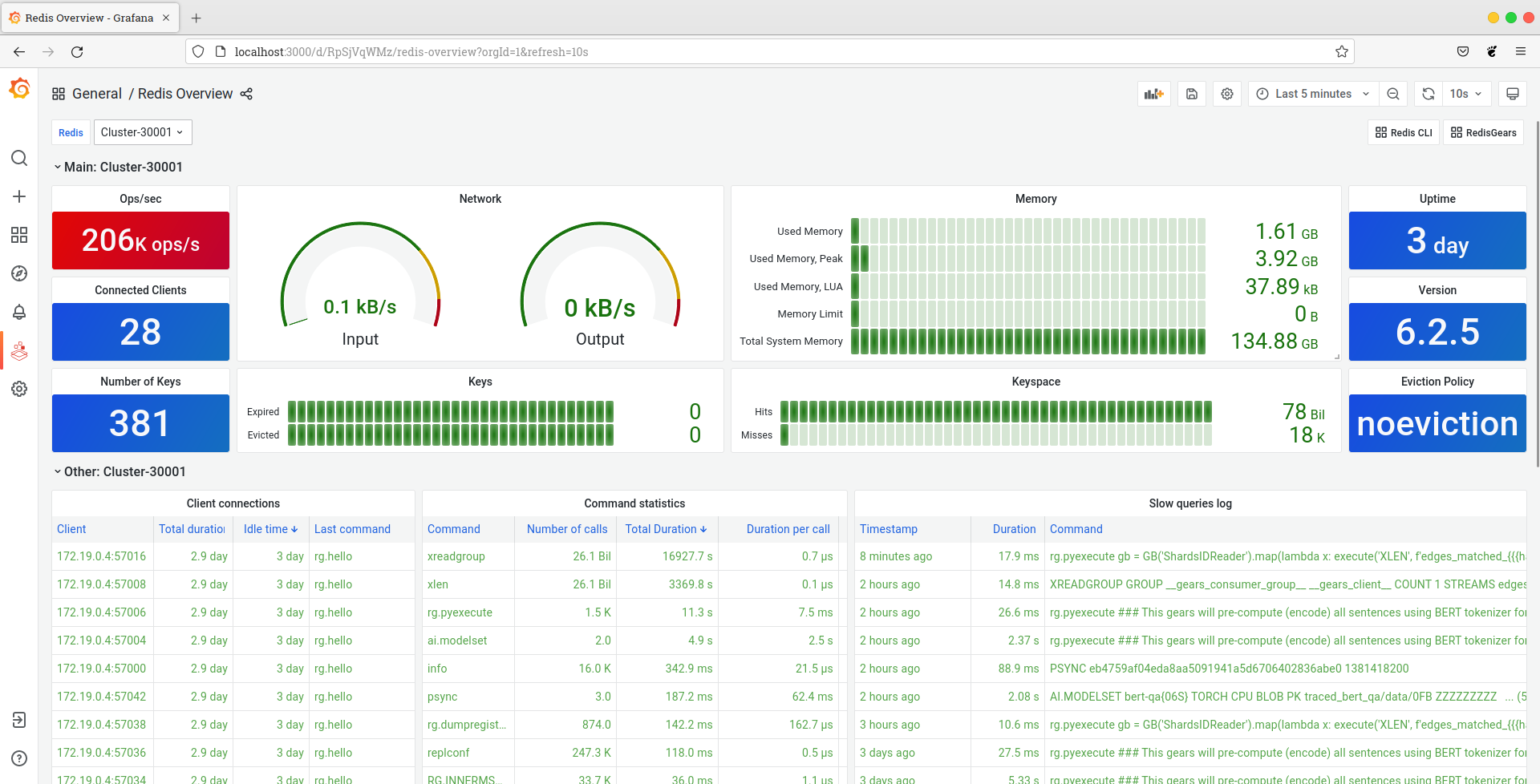
Task: Sort by Idle time column
Action: 270,529
